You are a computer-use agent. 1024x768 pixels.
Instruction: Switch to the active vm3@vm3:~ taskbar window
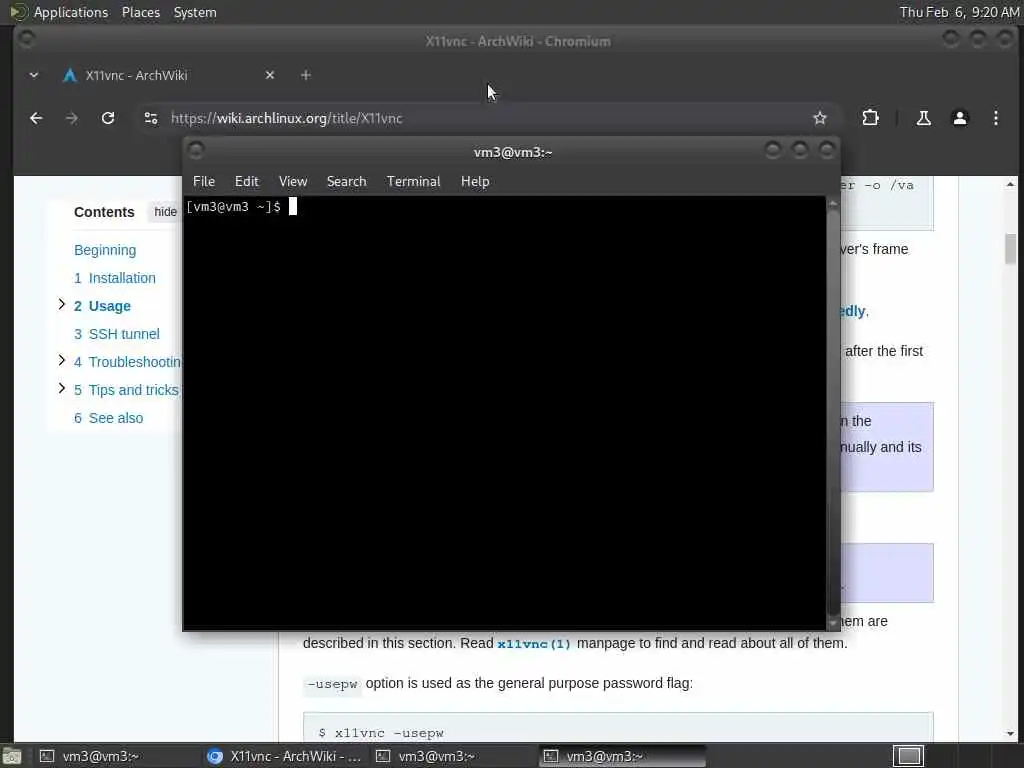622,756
